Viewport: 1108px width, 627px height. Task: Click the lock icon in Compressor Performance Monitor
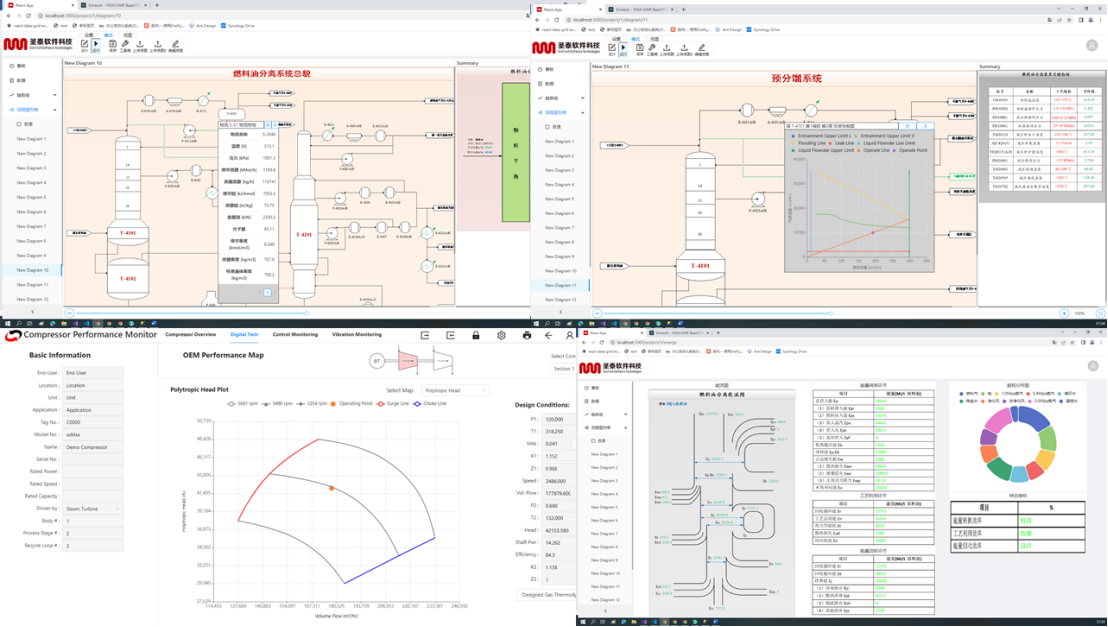pyautogui.click(x=476, y=335)
